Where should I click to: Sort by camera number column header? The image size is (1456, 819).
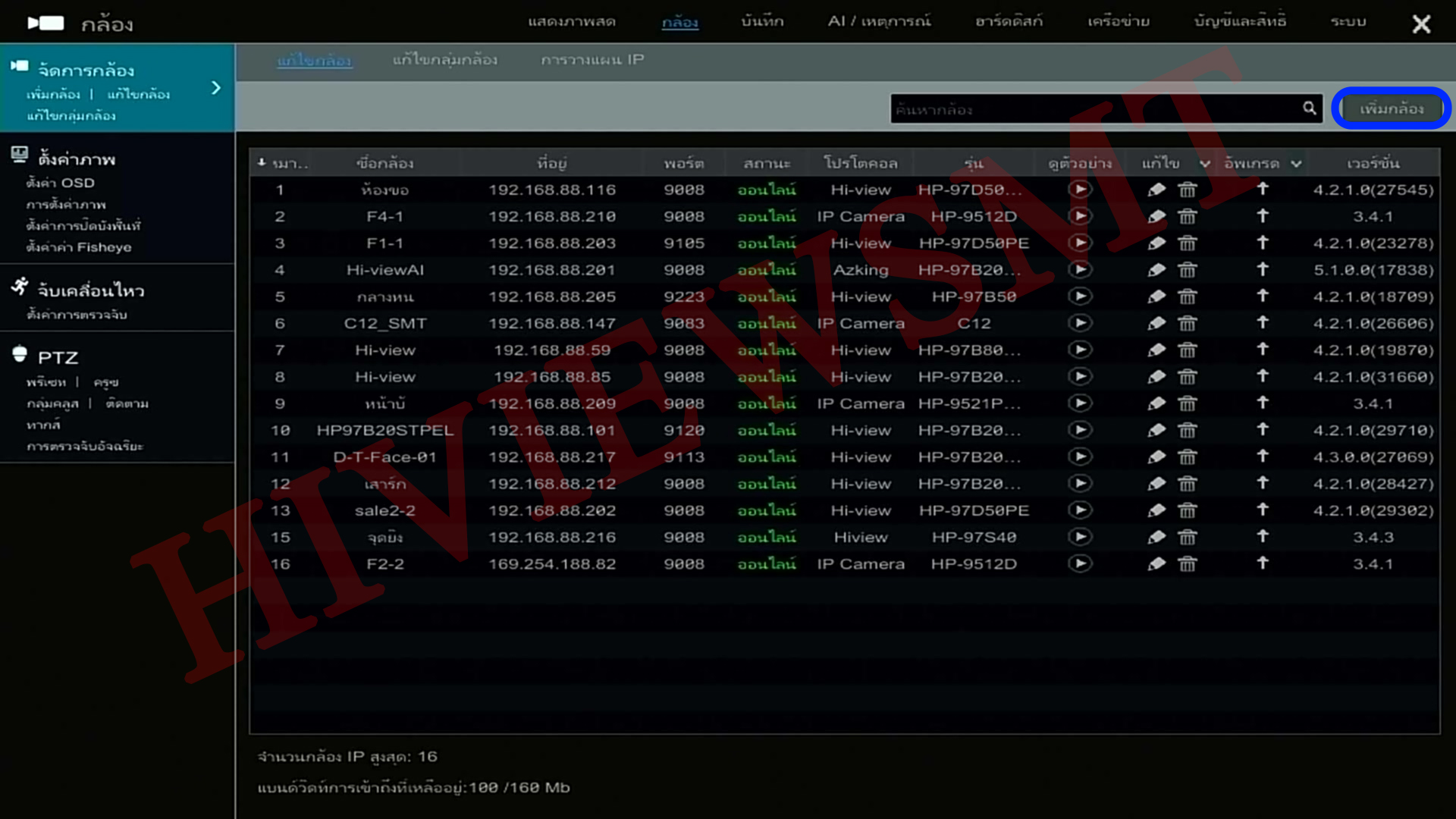click(x=282, y=163)
